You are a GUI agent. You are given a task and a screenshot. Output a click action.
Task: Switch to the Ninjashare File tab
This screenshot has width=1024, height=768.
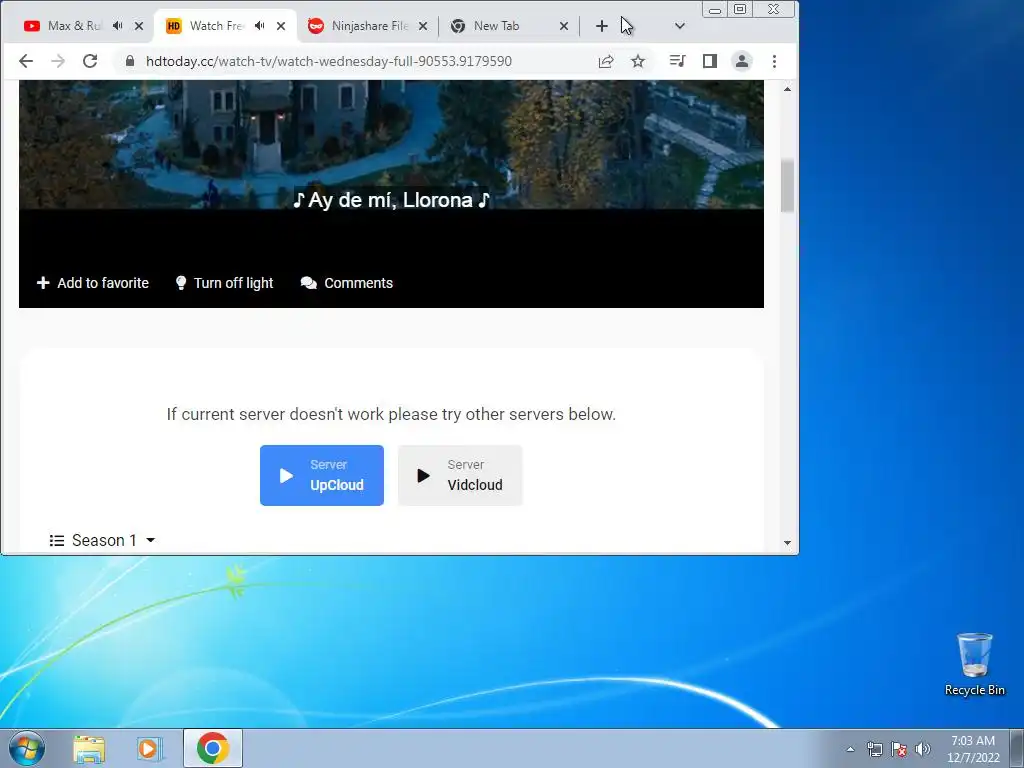(x=369, y=26)
